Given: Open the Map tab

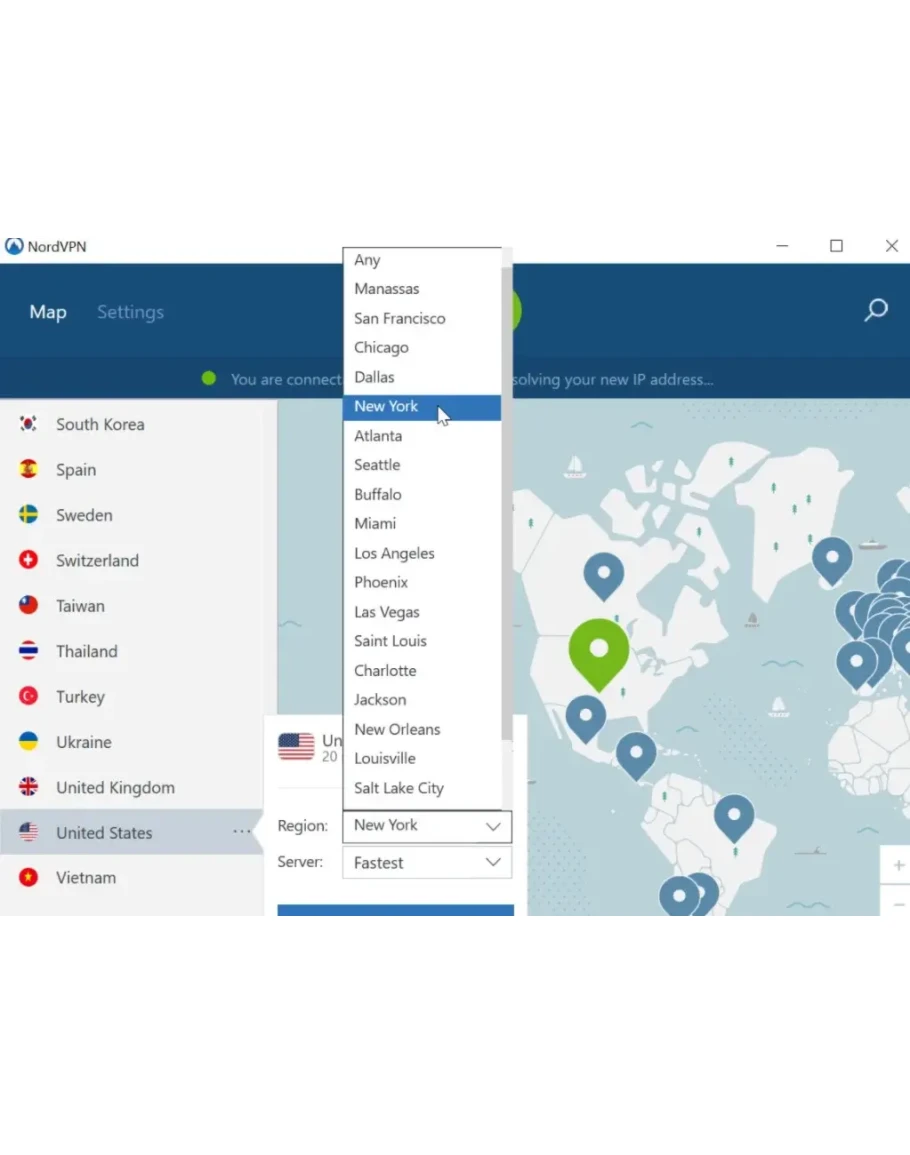Looking at the screenshot, I should point(48,312).
